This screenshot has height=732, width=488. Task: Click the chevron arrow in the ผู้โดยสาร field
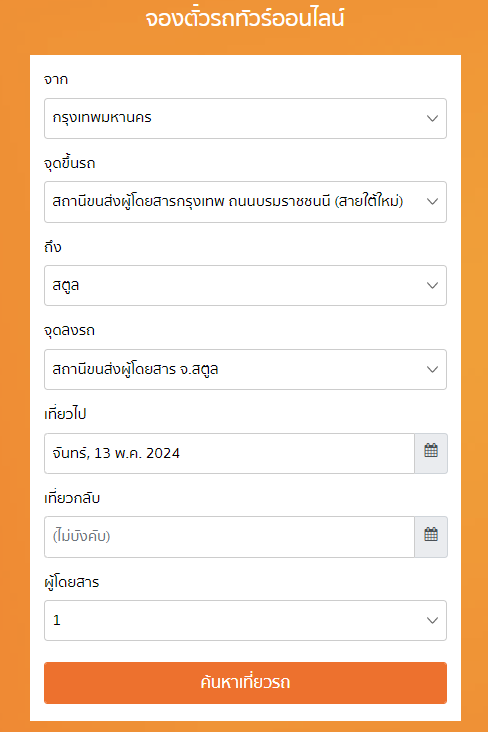432,620
